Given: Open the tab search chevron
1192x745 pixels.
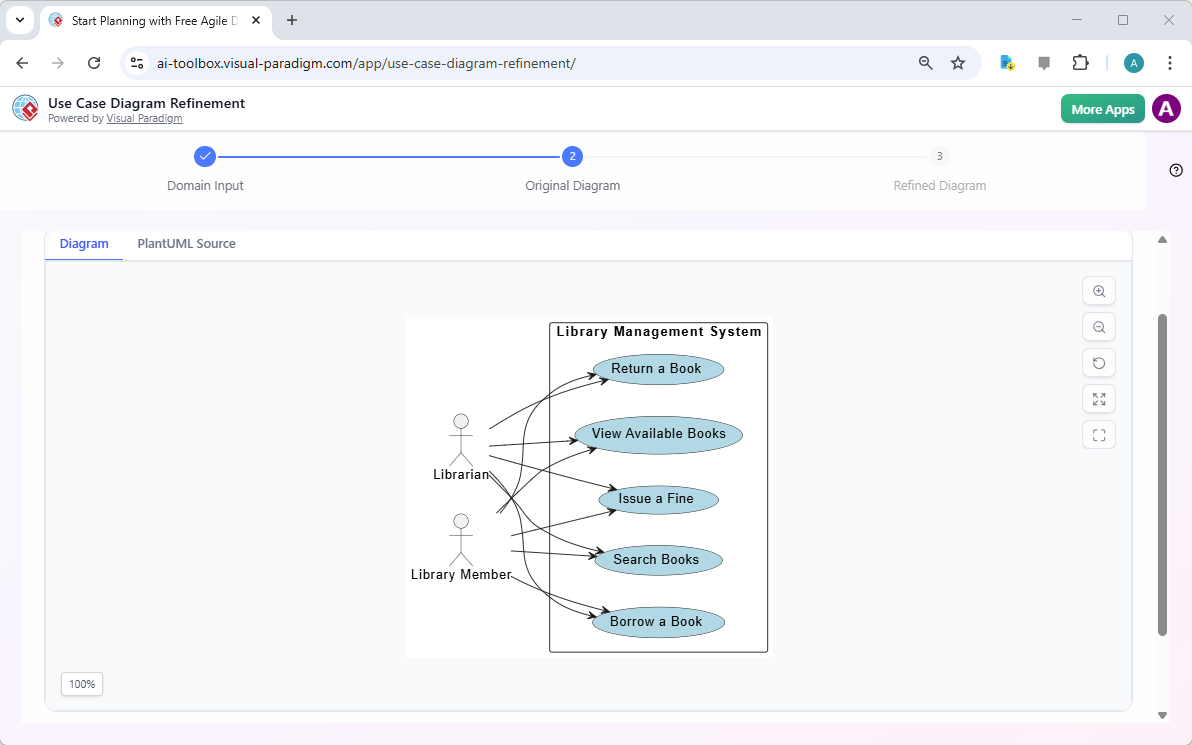Looking at the screenshot, I should pos(20,20).
